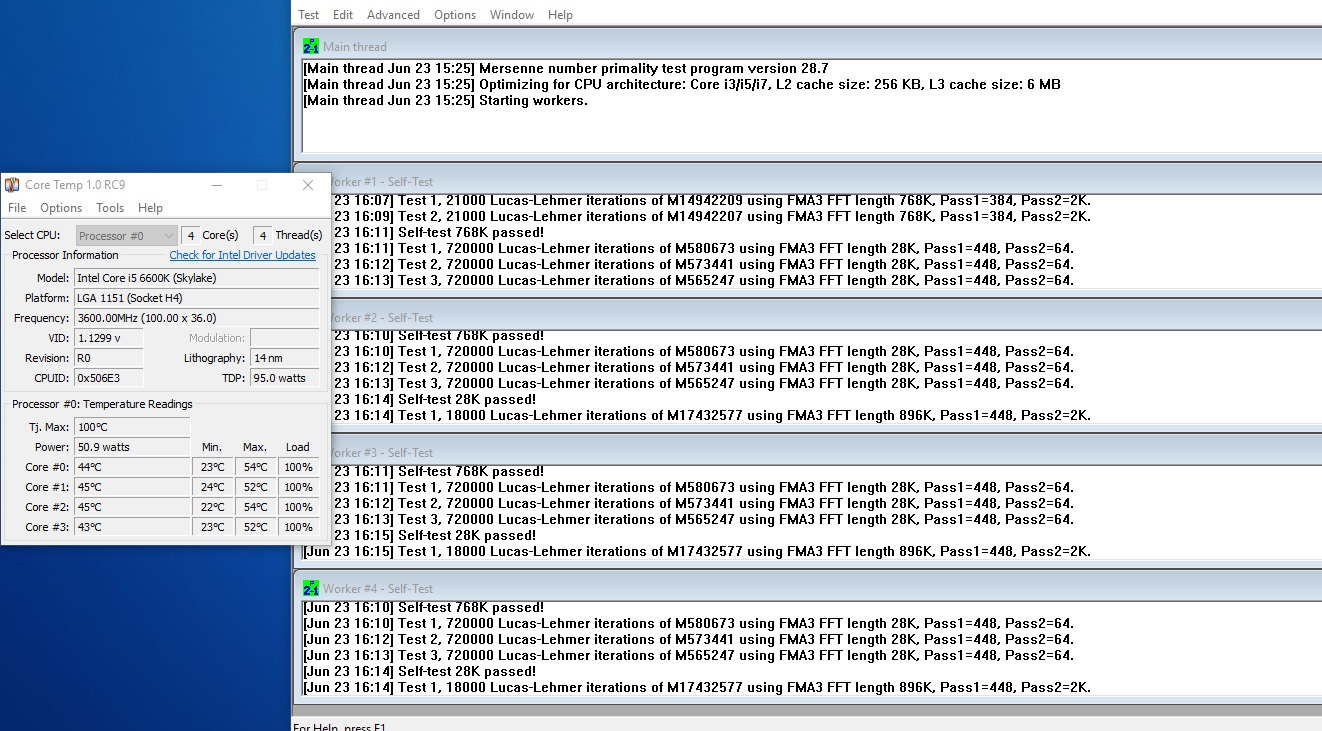Expand the Select CPU Processor #0 dropdown
1322x731 pixels.
127,236
